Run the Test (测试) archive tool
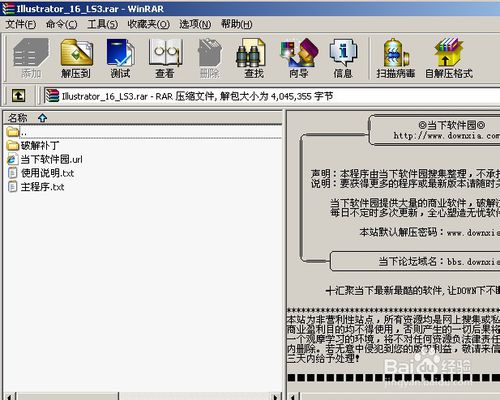The image size is (500, 400). (120, 58)
